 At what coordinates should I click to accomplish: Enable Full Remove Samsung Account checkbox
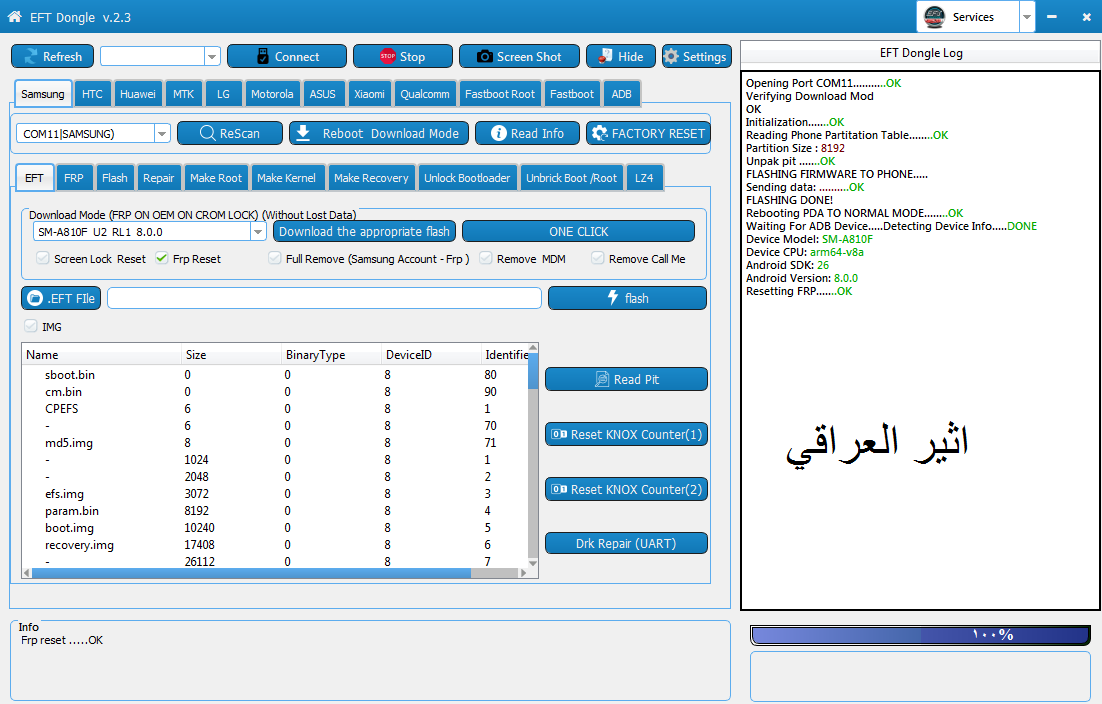tap(275, 258)
